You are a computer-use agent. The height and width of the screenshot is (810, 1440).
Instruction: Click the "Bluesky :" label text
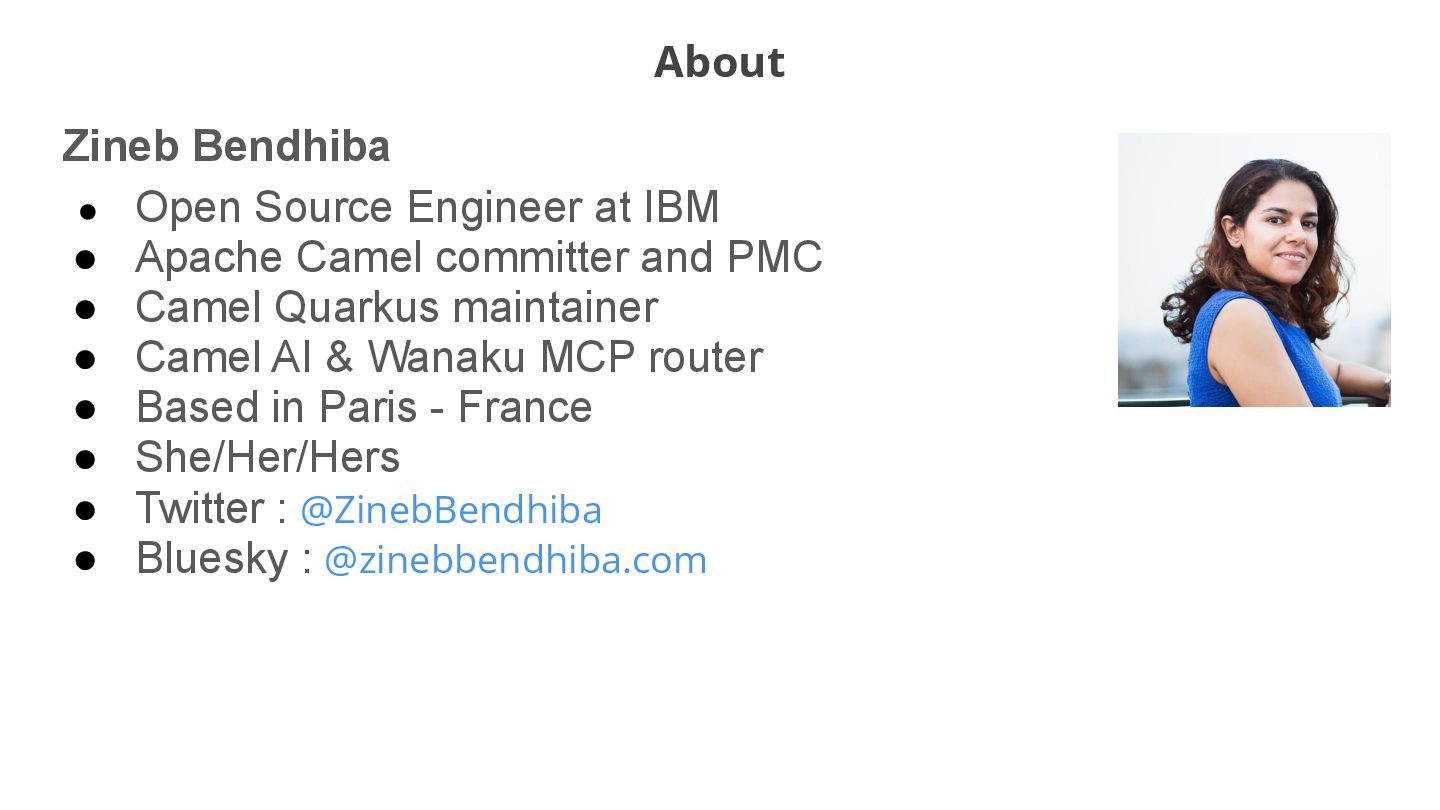coord(224,558)
